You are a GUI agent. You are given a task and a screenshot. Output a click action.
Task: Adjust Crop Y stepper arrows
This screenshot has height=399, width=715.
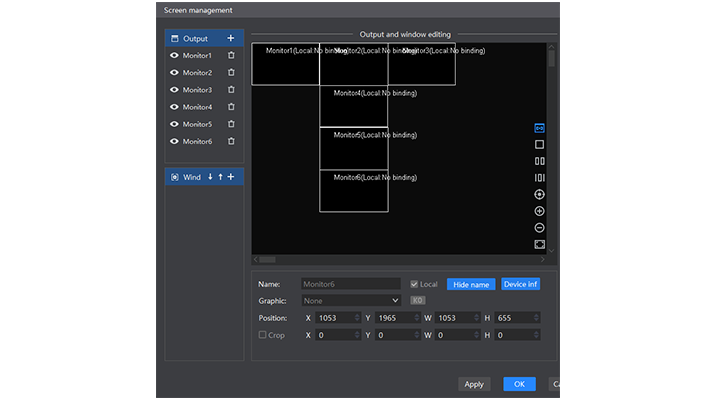point(417,335)
